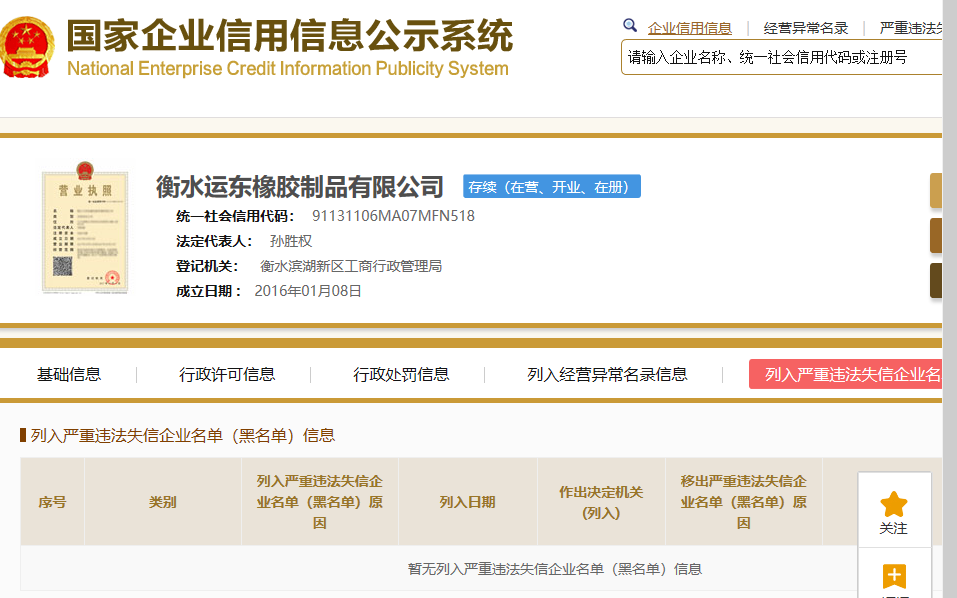The image size is (957, 598).
Task: Click the dark brown side button
Action: [x=936, y=281]
